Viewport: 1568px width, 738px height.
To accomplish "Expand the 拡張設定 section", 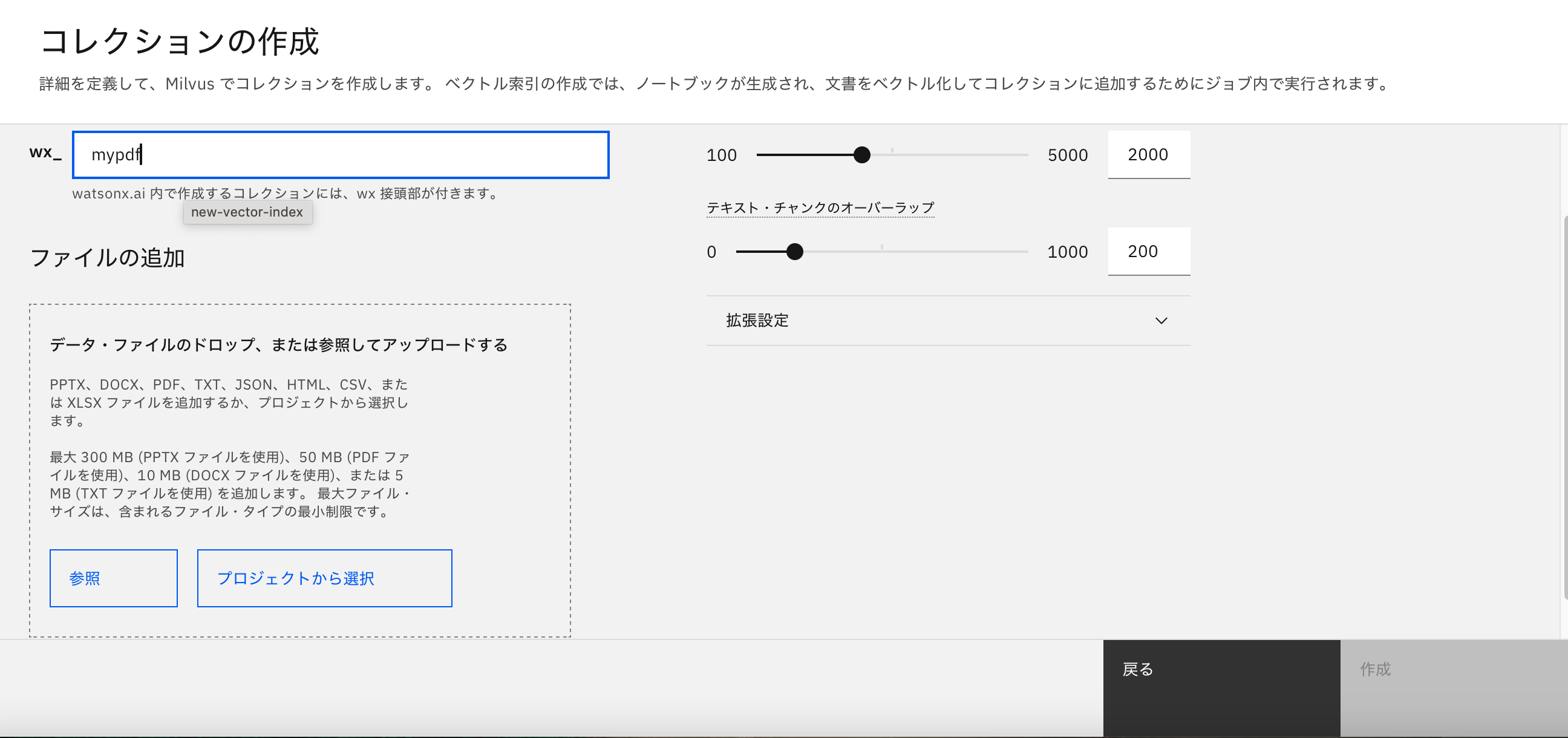I will (x=757, y=319).
